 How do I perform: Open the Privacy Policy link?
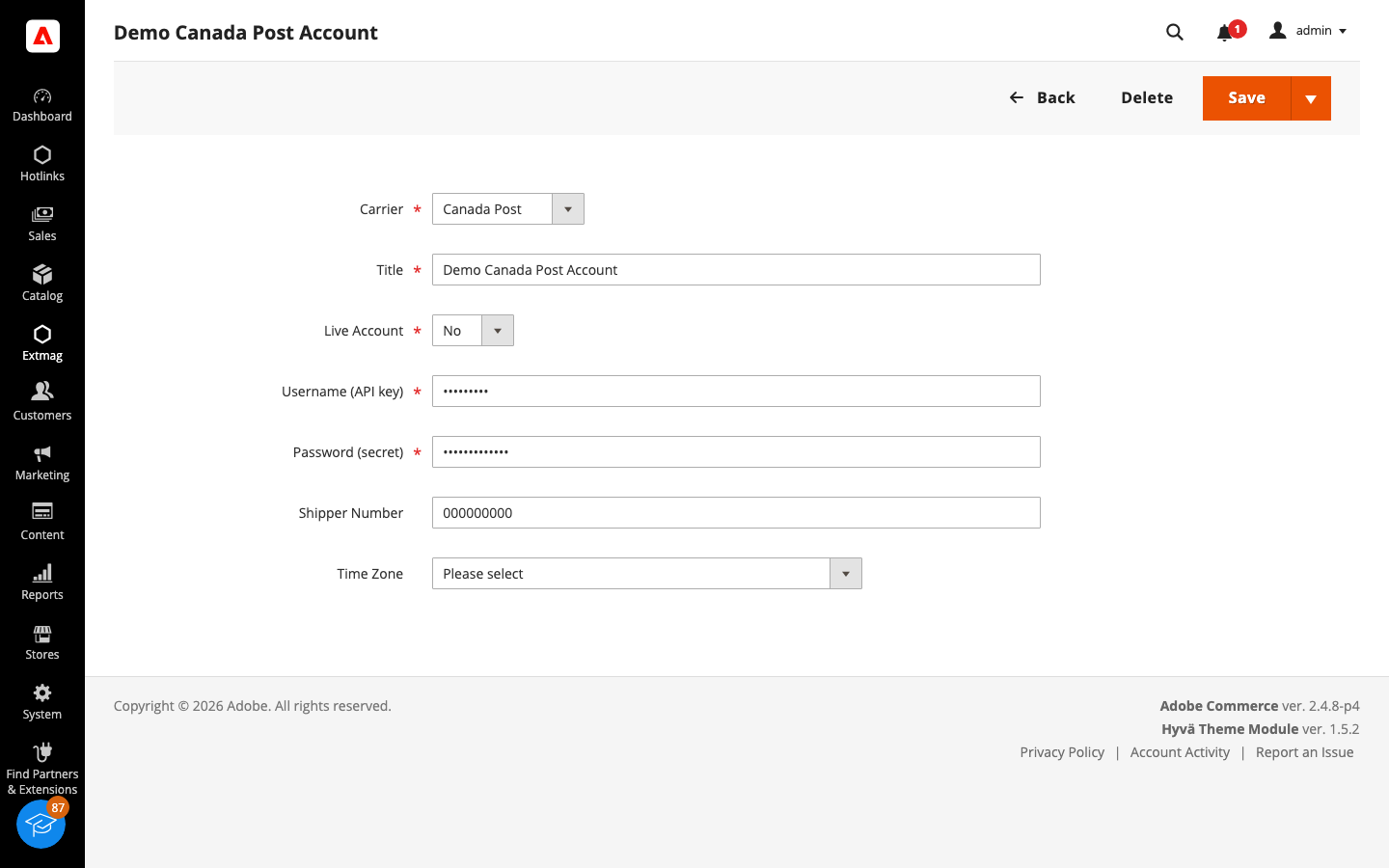(x=1062, y=752)
